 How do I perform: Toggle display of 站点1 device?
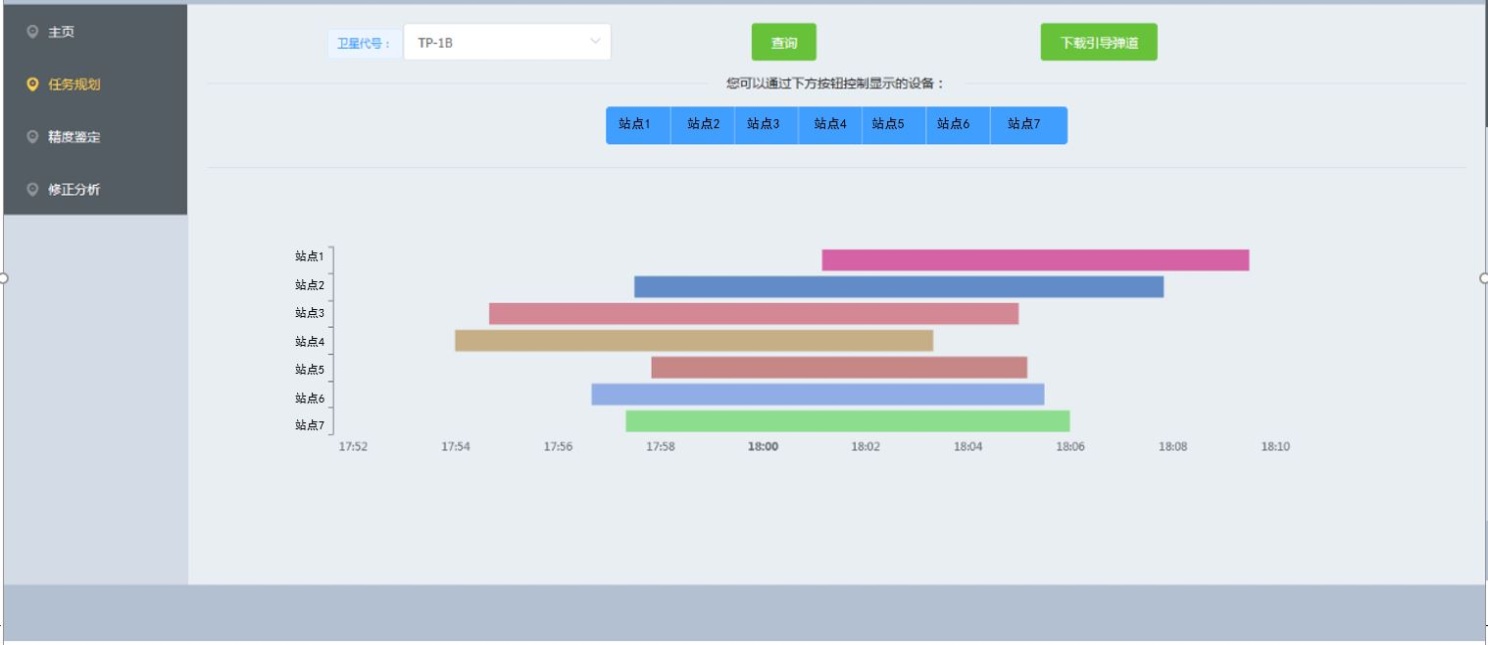(635, 125)
